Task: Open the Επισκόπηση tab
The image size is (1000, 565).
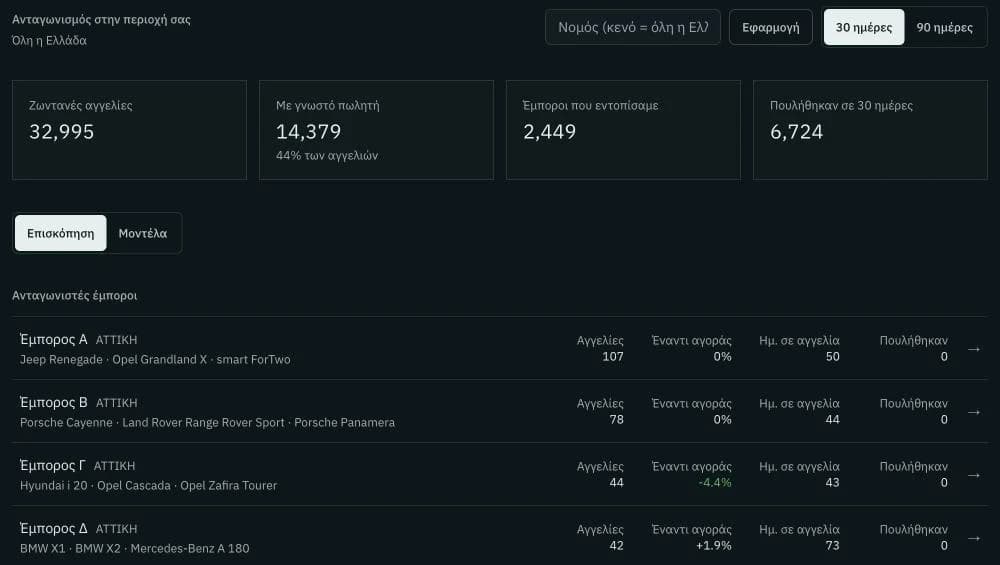Action: [x=61, y=233]
